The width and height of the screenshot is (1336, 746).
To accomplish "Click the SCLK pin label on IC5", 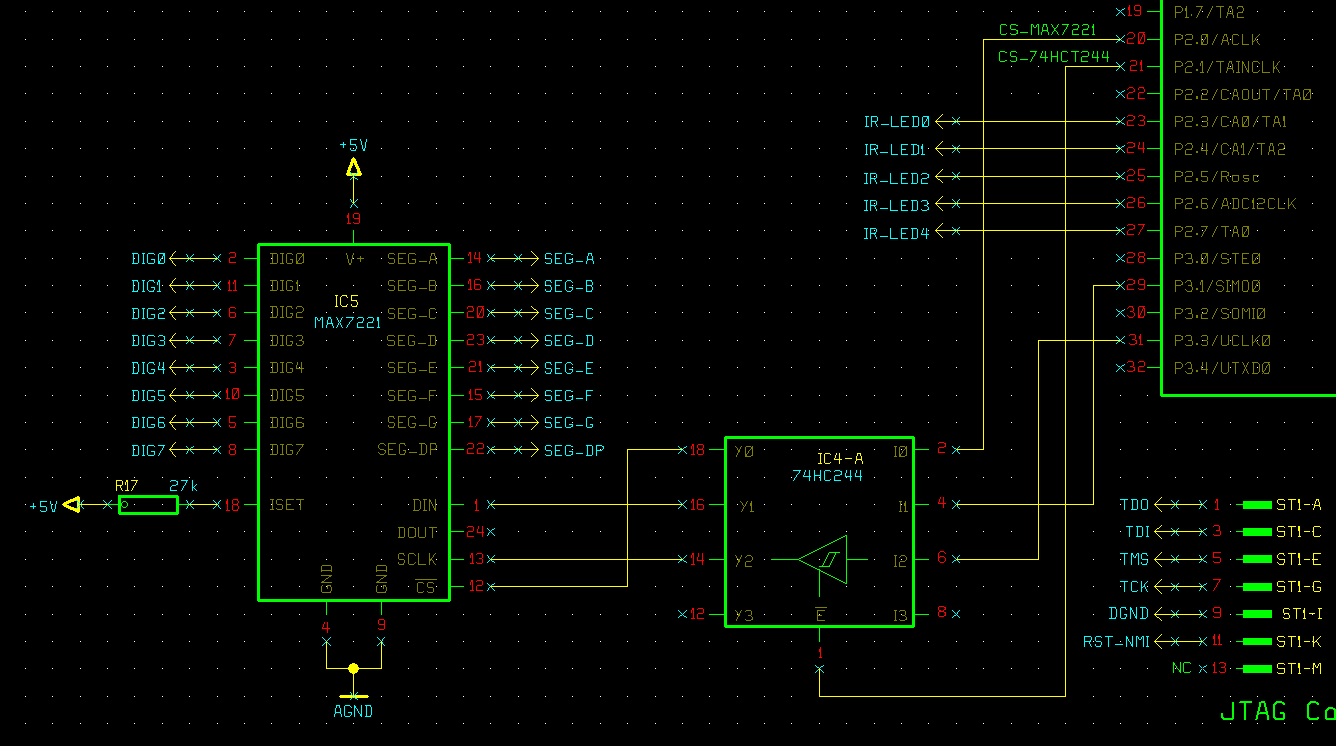I will pyautogui.click(x=417, y=560).
